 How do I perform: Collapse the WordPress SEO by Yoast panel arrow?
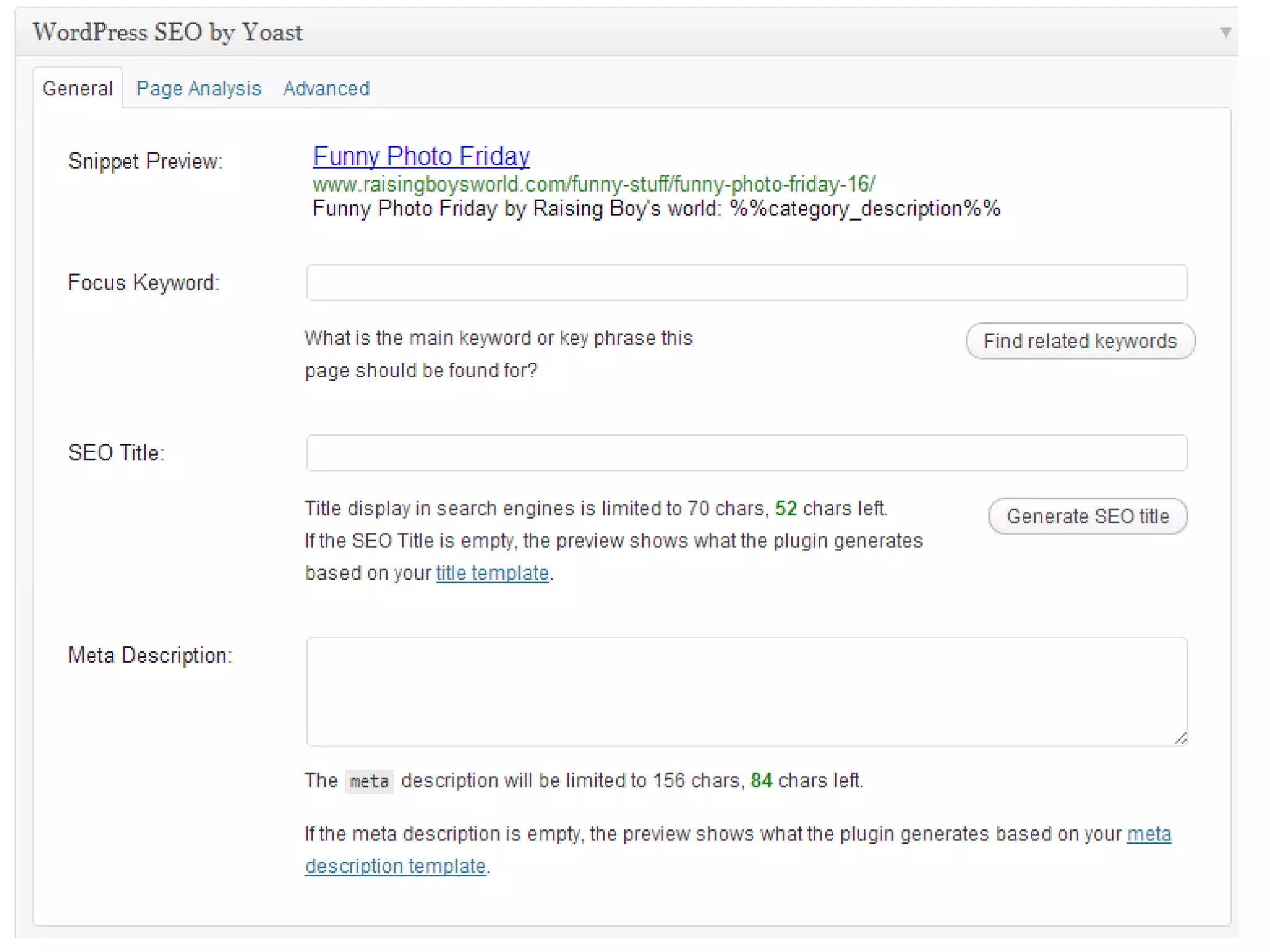1225,32
